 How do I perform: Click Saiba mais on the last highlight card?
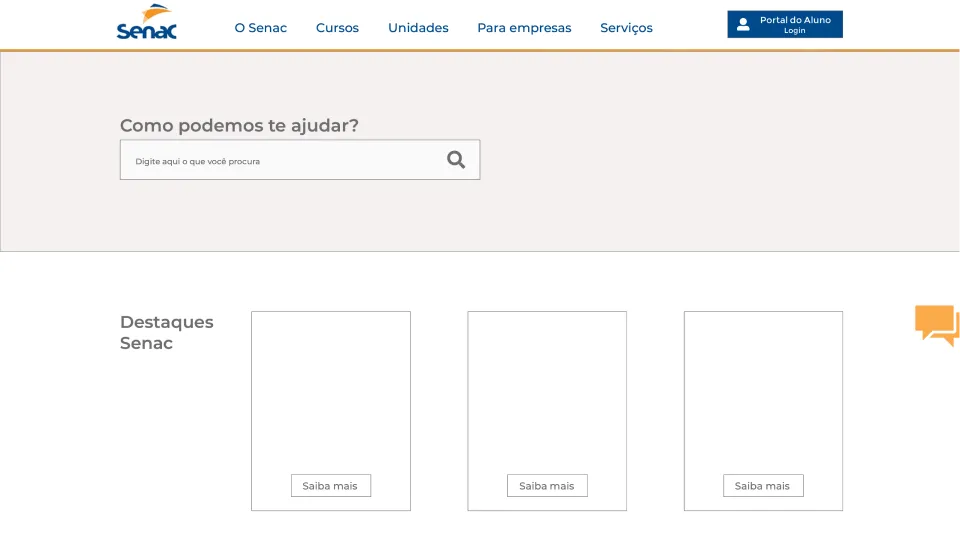(x=763, y=486)
